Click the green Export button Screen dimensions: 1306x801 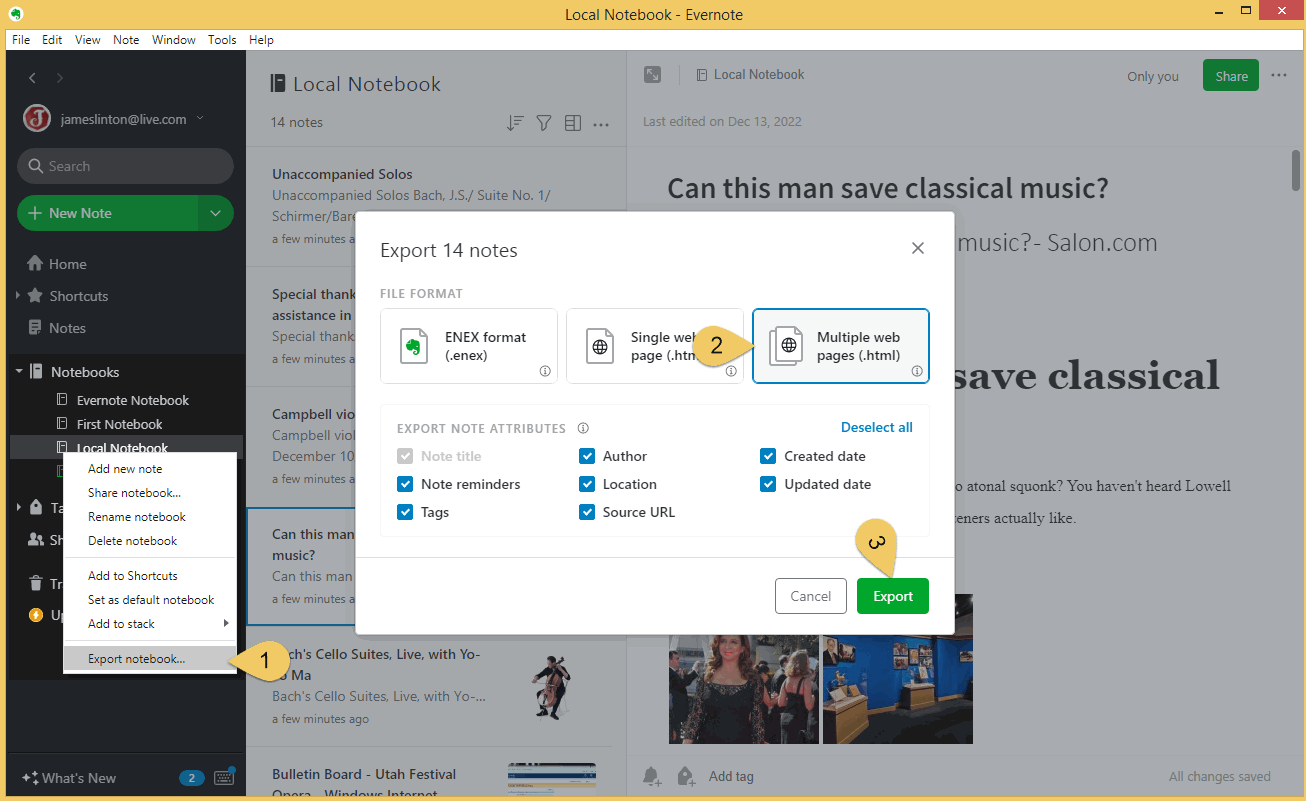coord(893,596)
